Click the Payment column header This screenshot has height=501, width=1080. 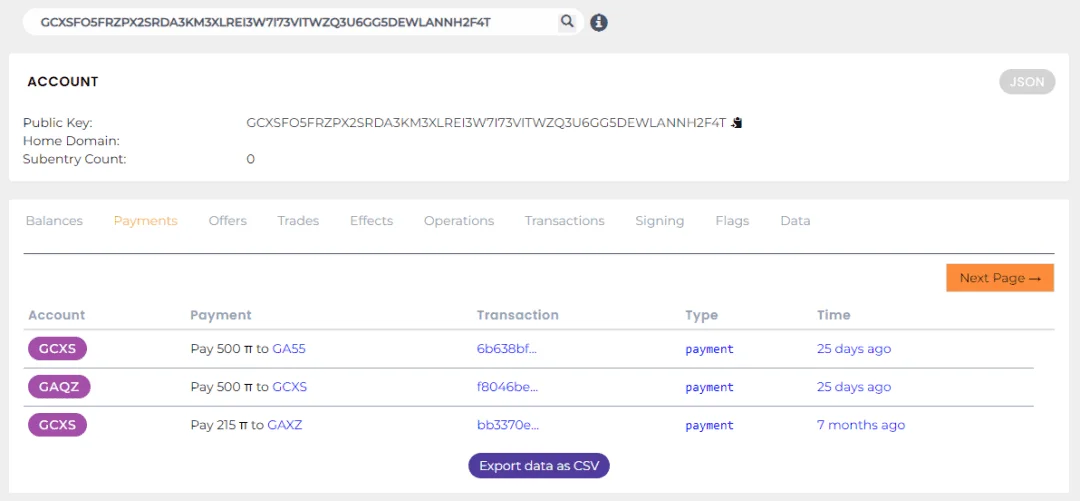(221, 315)
